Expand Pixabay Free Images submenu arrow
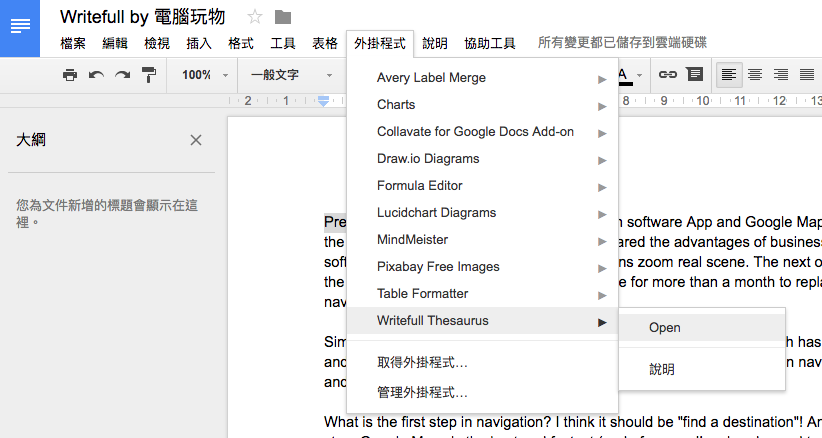Screen dimensions: 822x438 coord(602,269)
